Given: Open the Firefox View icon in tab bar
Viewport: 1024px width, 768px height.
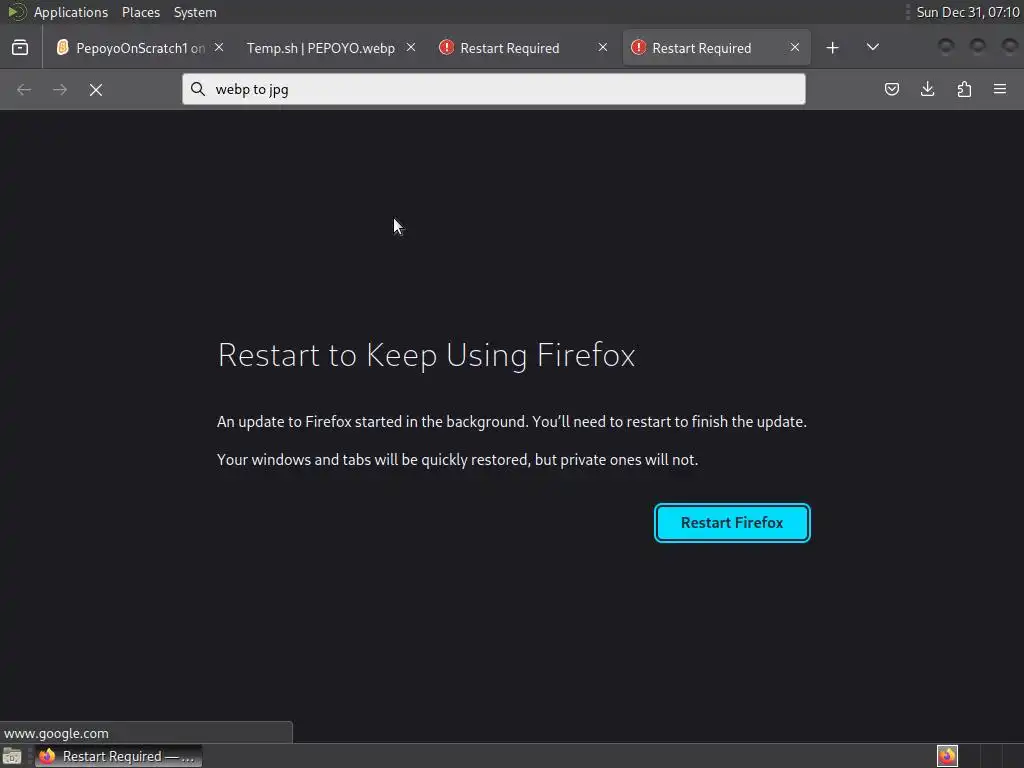Looking at the screenshot, I should 20,48.
